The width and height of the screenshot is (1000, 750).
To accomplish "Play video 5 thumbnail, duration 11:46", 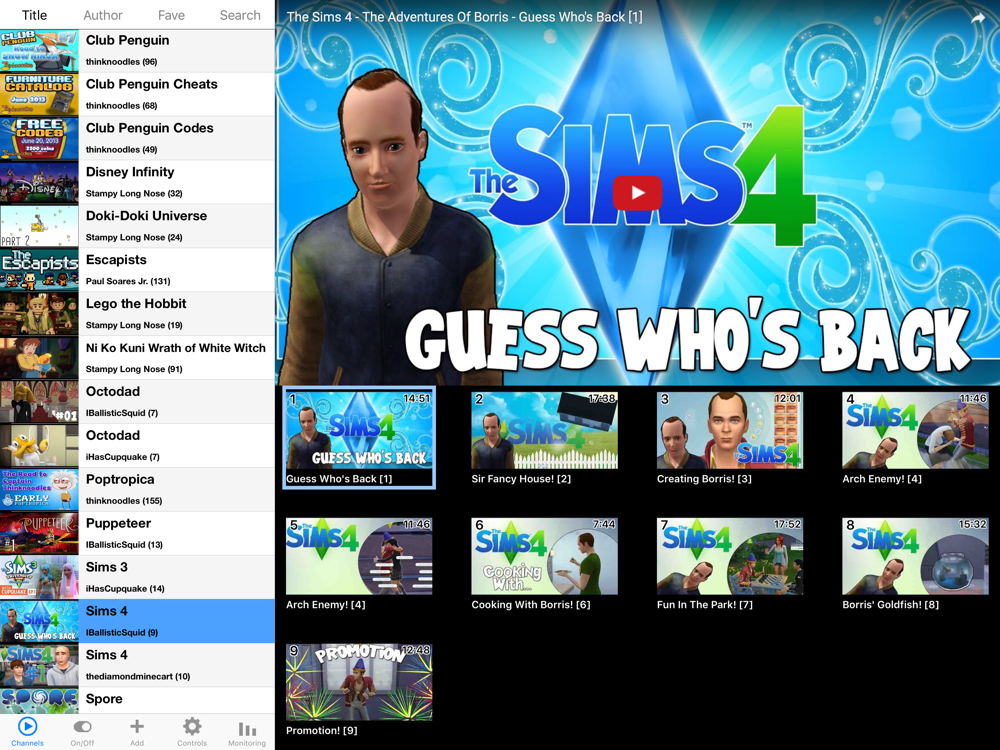I will pyautogui.click(x=359, y=556).
